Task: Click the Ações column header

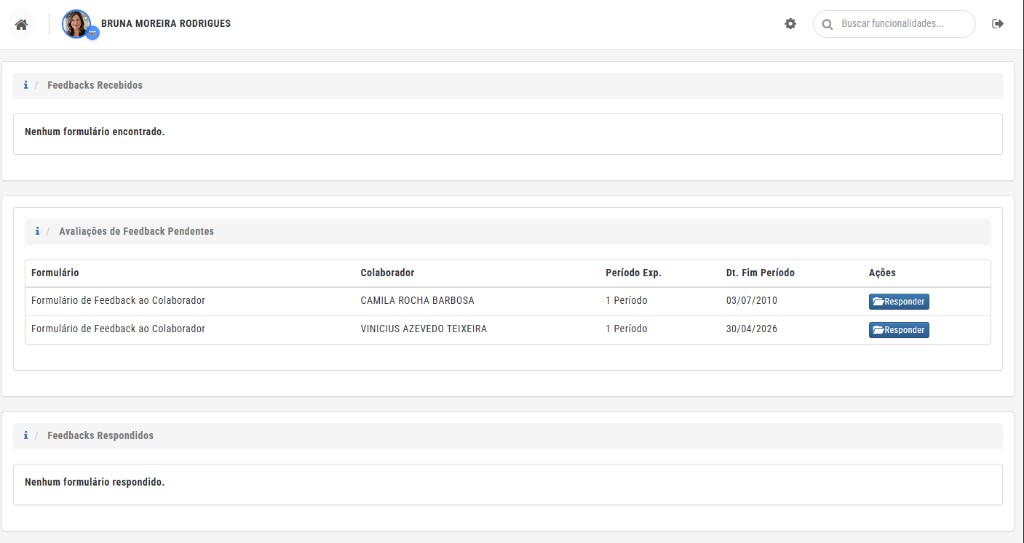Action: (882, 272)
